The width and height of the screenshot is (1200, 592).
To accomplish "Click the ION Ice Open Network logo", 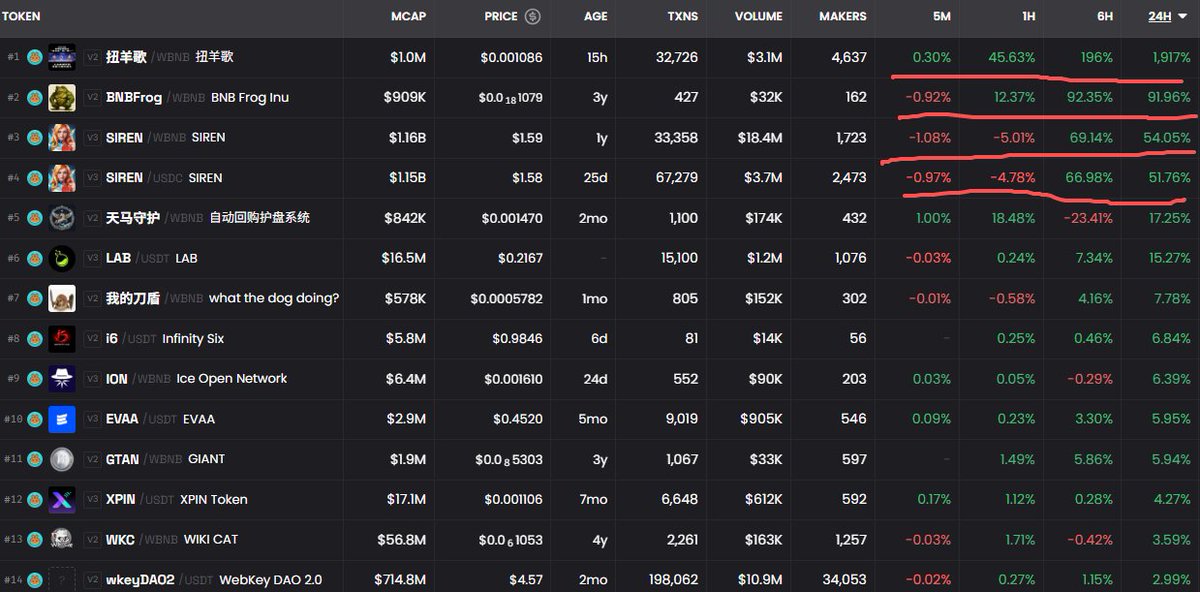I will pyautogui.click(x=62, y=378).
